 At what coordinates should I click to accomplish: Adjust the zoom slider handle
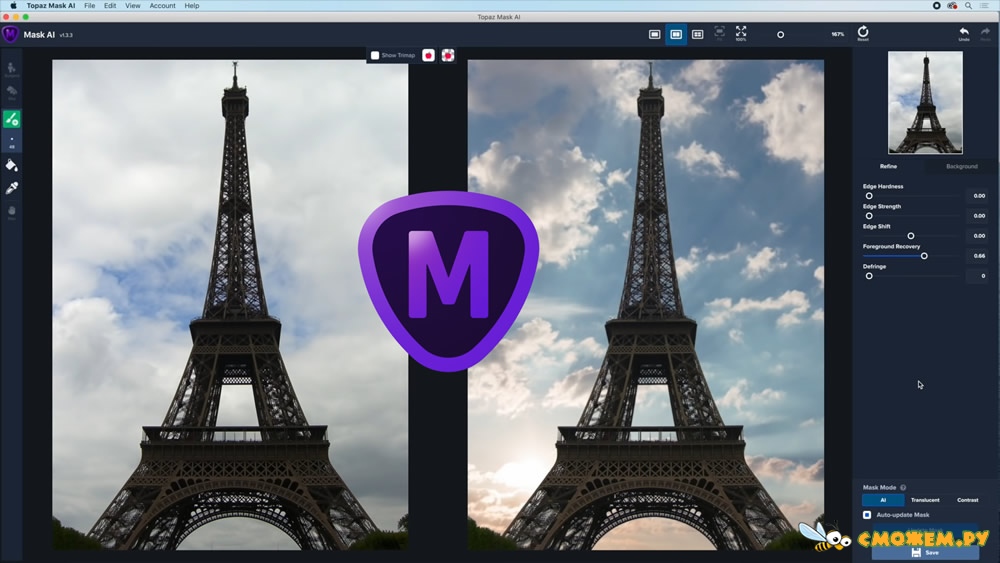pyautogui.click(x=781, y=35)
